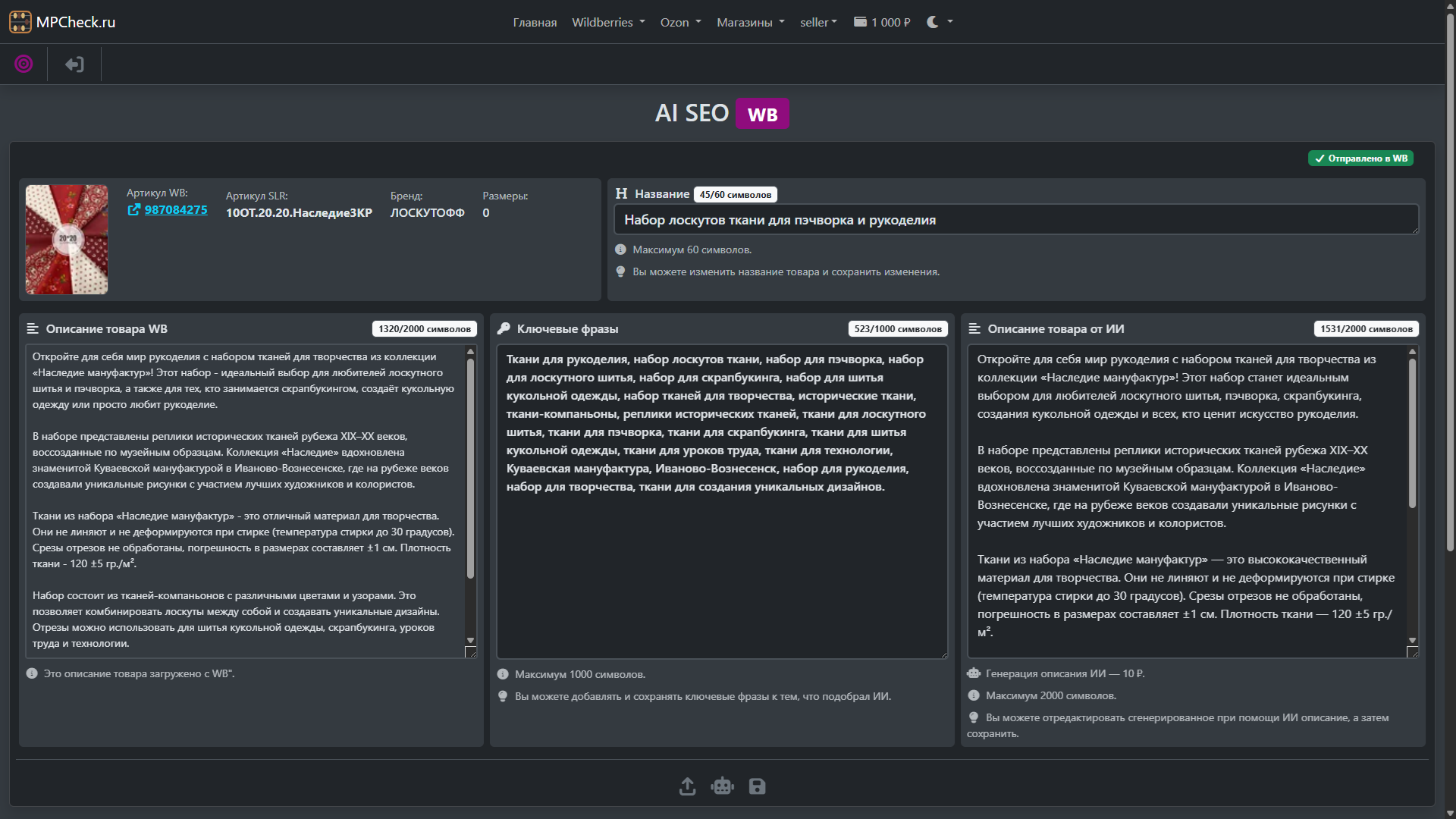
Task: Click the 523/1000 символов counter badge
Action: [898, 329]
